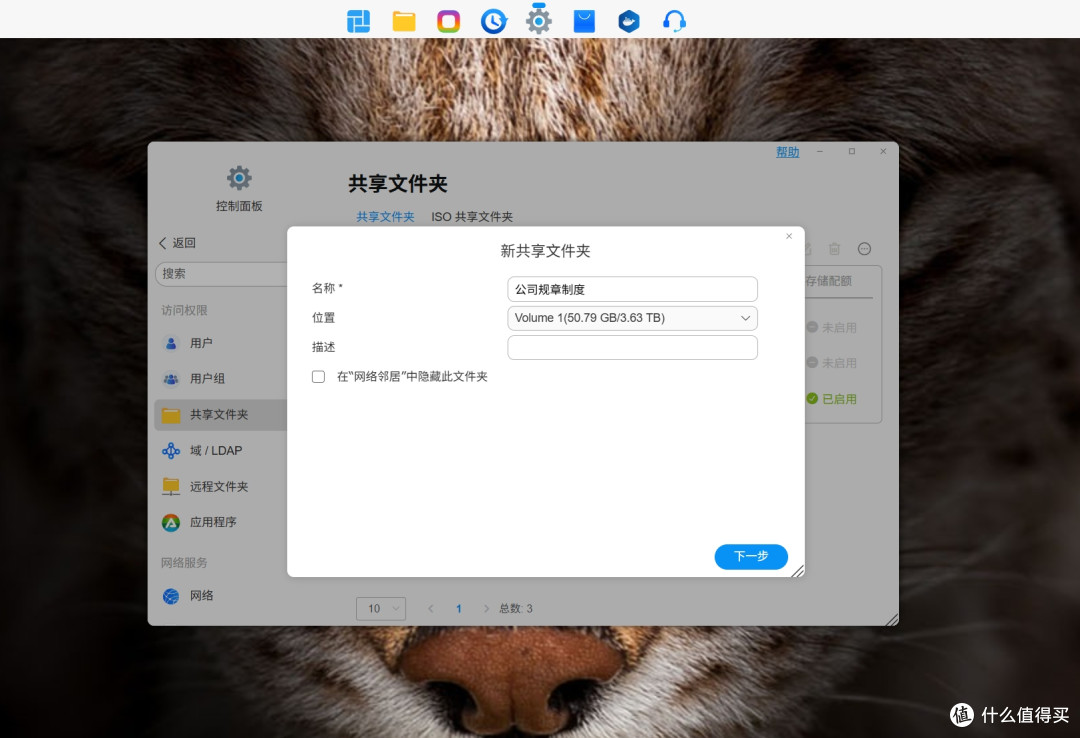Open the support headset icon in dock
1080x738 pixels.
pos(674,21)
